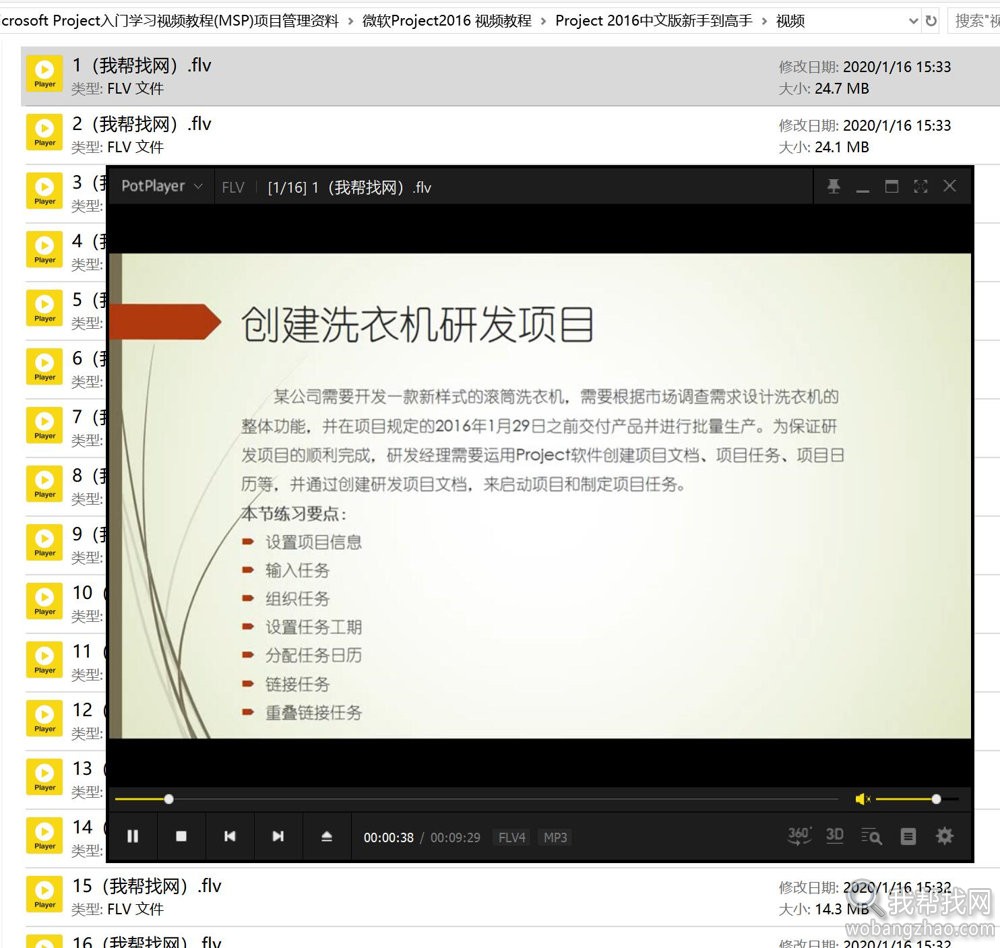Click the total duration 00:09:29
The height and width of the screenshot is (948, 1000).
pyautogui.click(x=455, y=838)
